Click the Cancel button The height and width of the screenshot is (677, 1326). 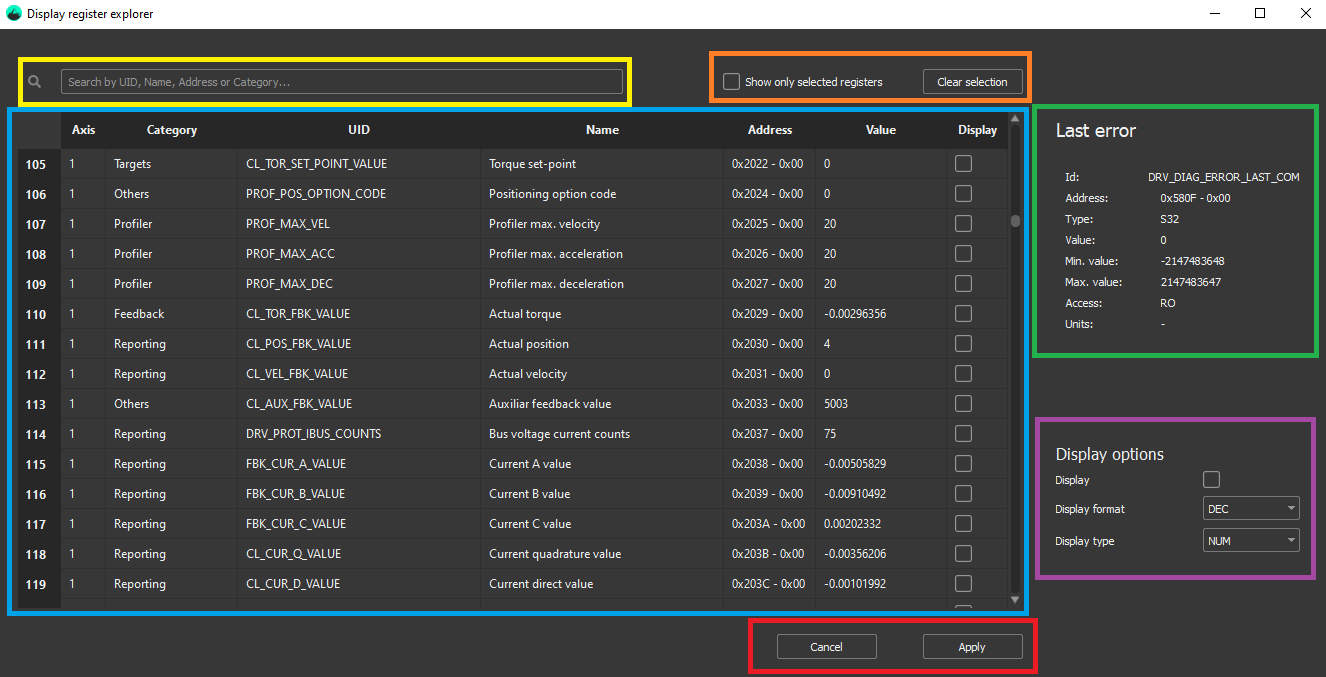click(826, 647)
